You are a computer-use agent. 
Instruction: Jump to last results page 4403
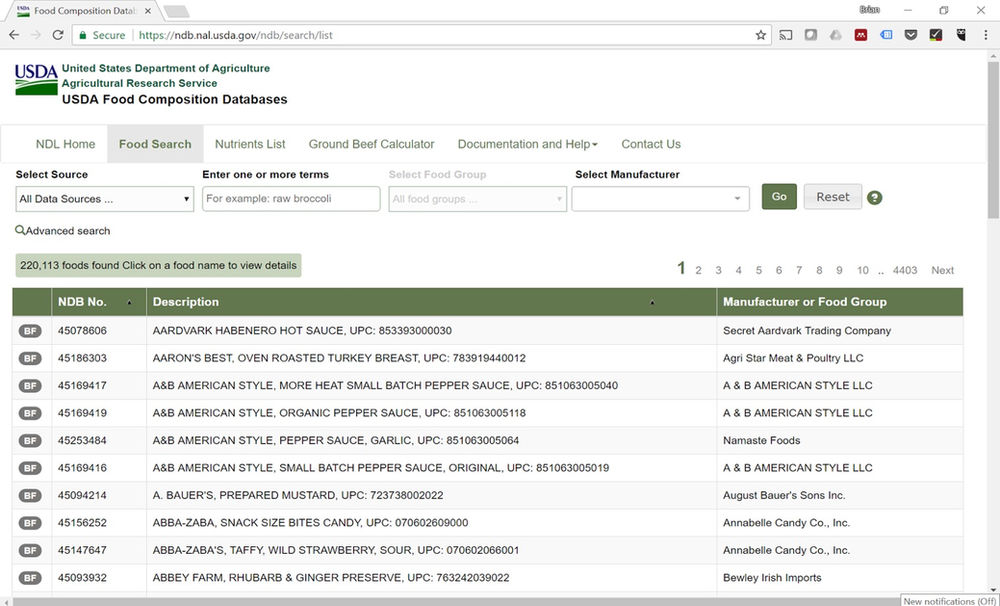click(x=904, y=270)
